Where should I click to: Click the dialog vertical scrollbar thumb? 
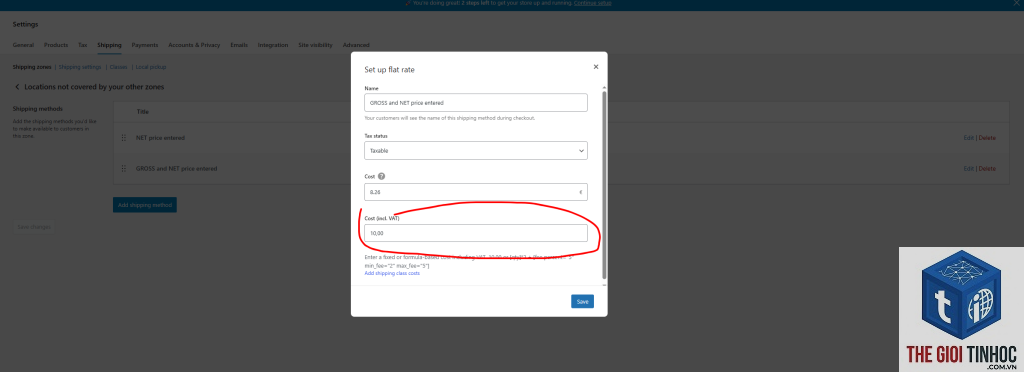[x=604, y=186]
